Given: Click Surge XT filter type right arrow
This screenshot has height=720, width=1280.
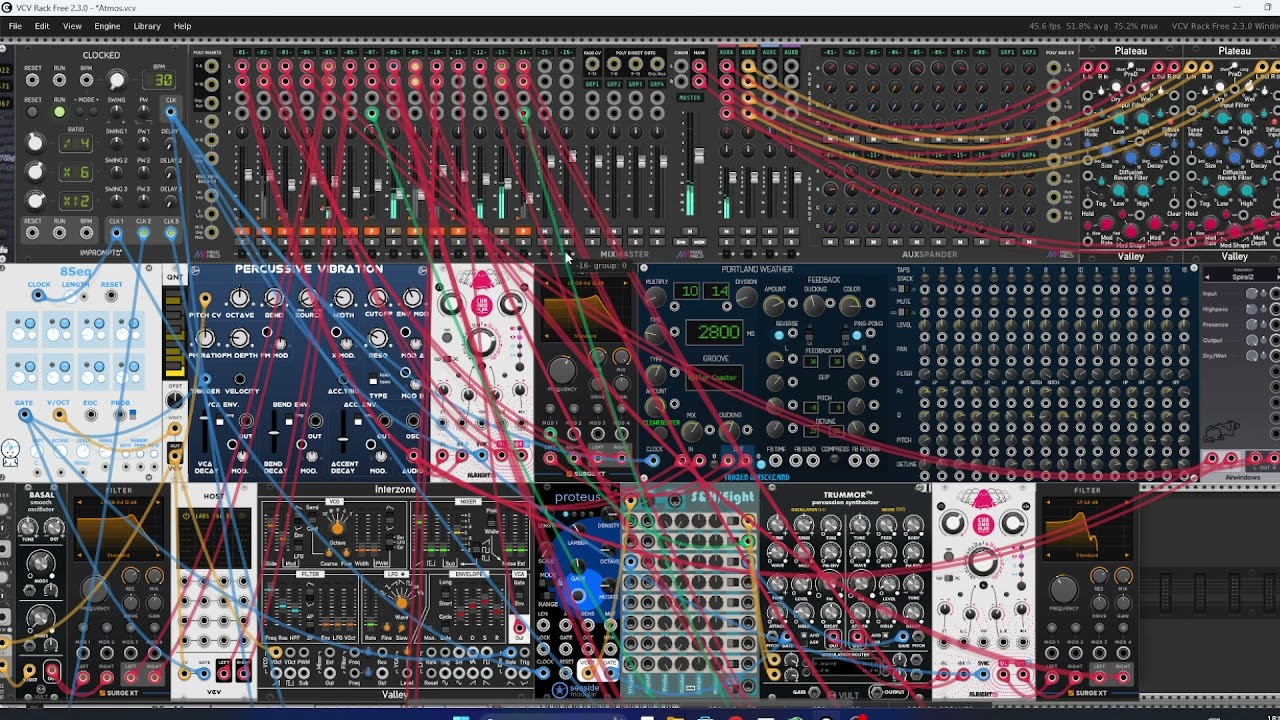Looking at the screenshot, I should [x=625, y=283].
